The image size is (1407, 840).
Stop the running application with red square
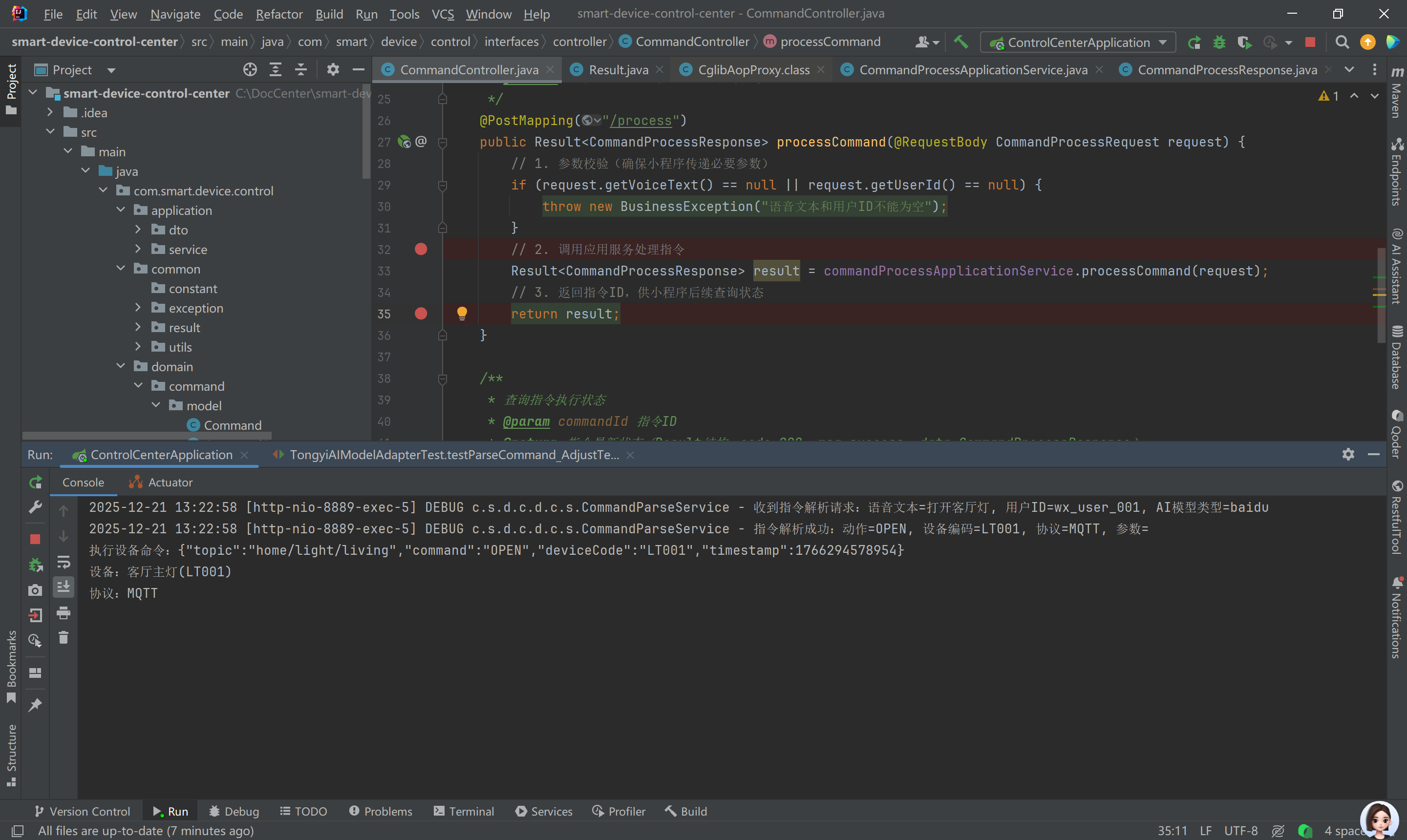pyautogui.click(x=1310, y=42)
